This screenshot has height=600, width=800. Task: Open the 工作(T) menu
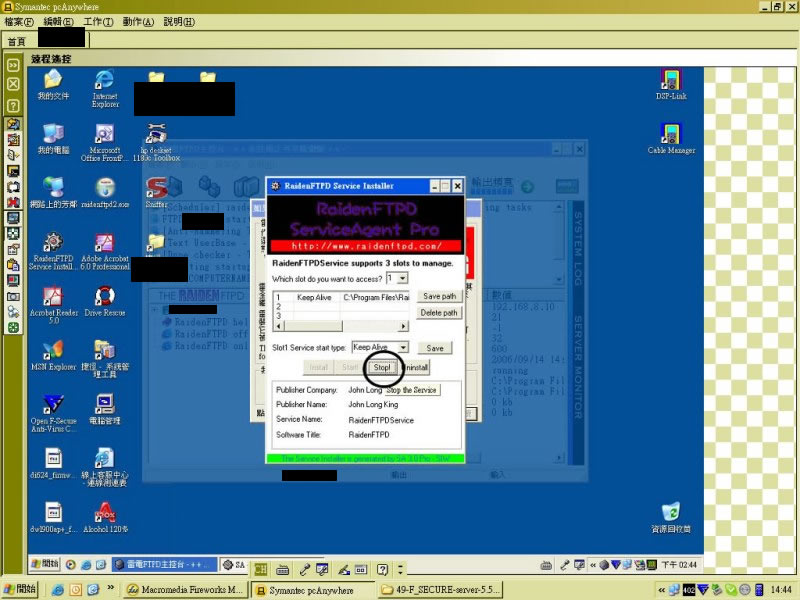(98, 22)
